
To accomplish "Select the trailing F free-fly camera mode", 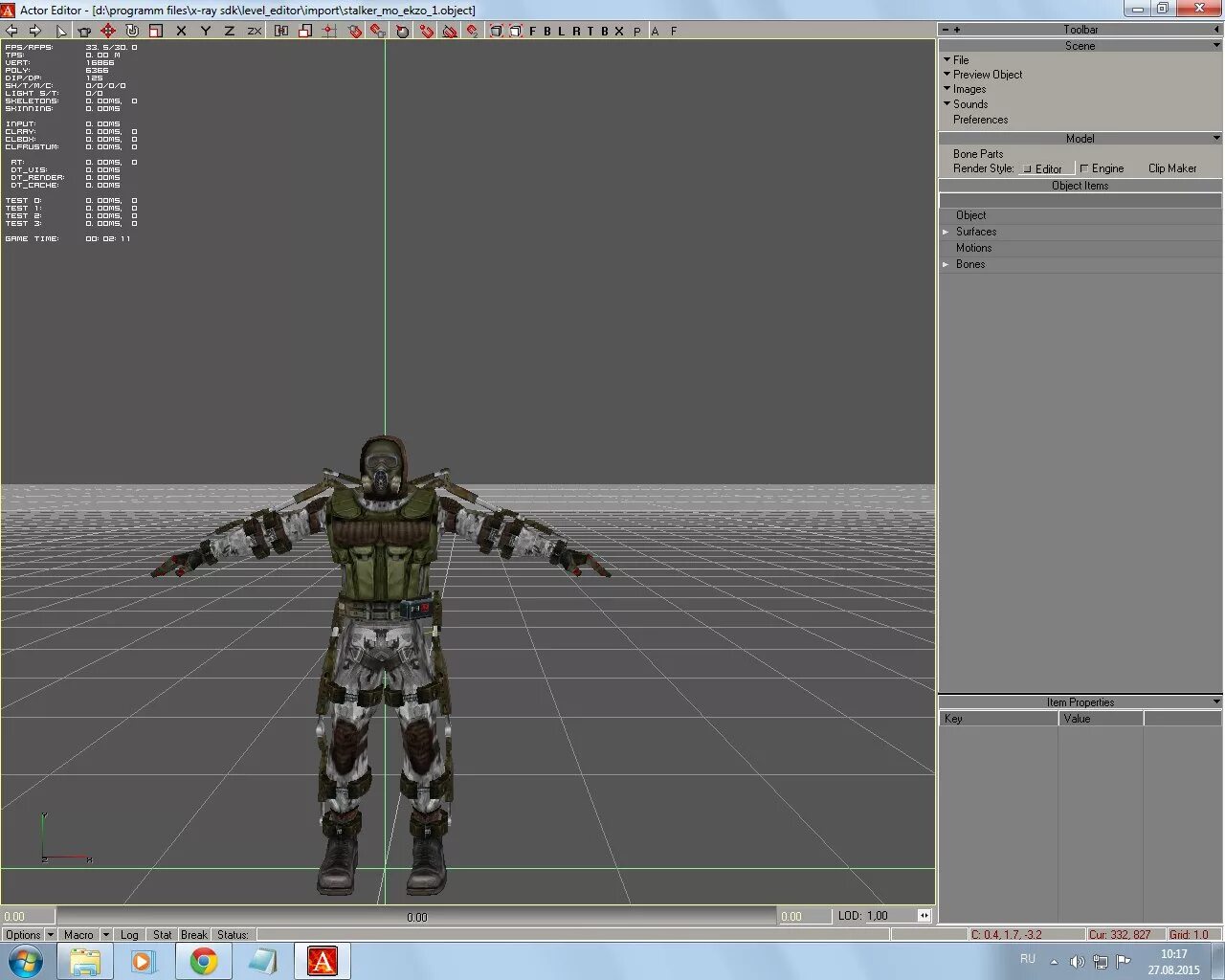I will (x=674, y=31).
